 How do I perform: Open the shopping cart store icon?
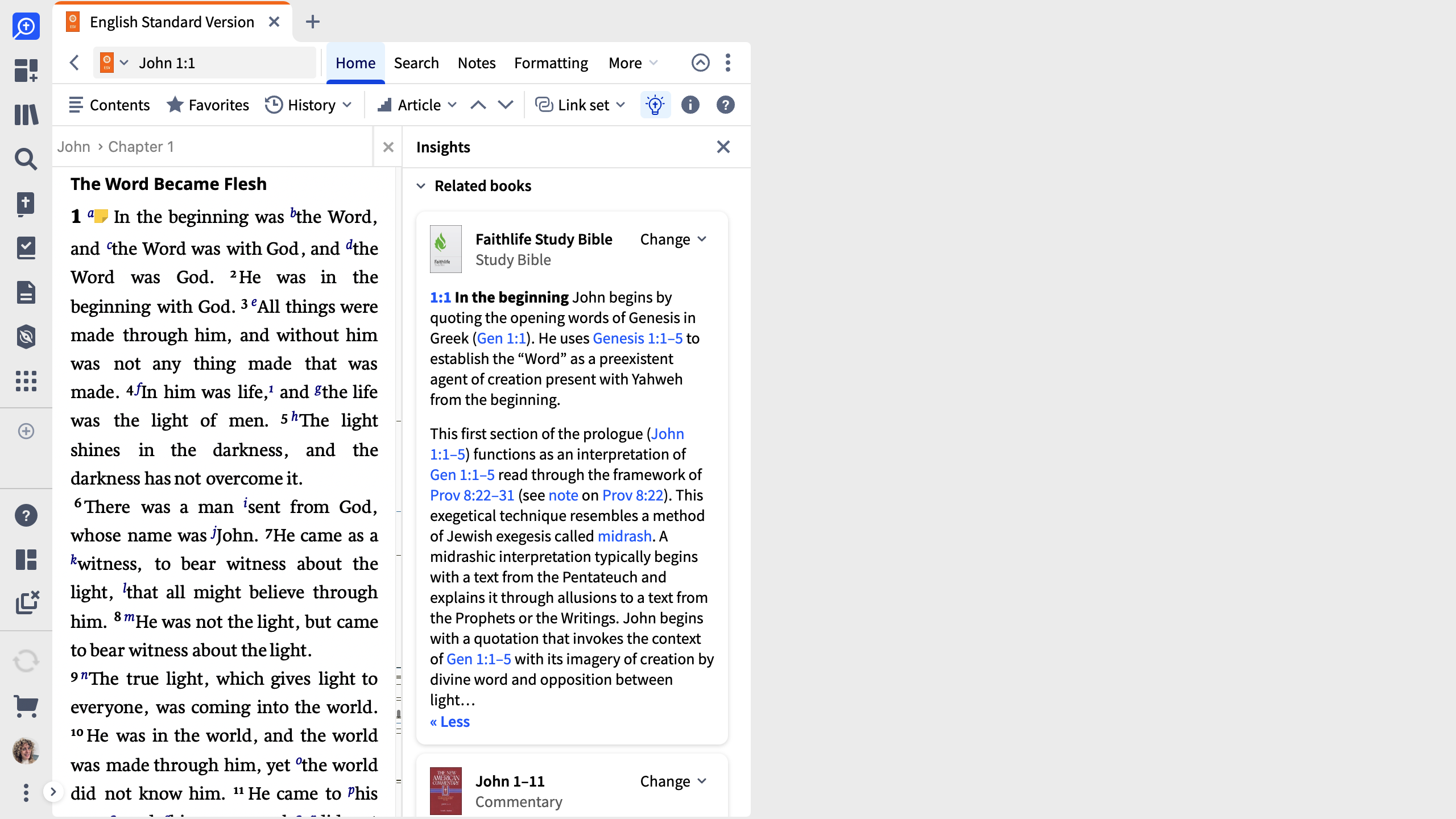[x=26, y=706]
